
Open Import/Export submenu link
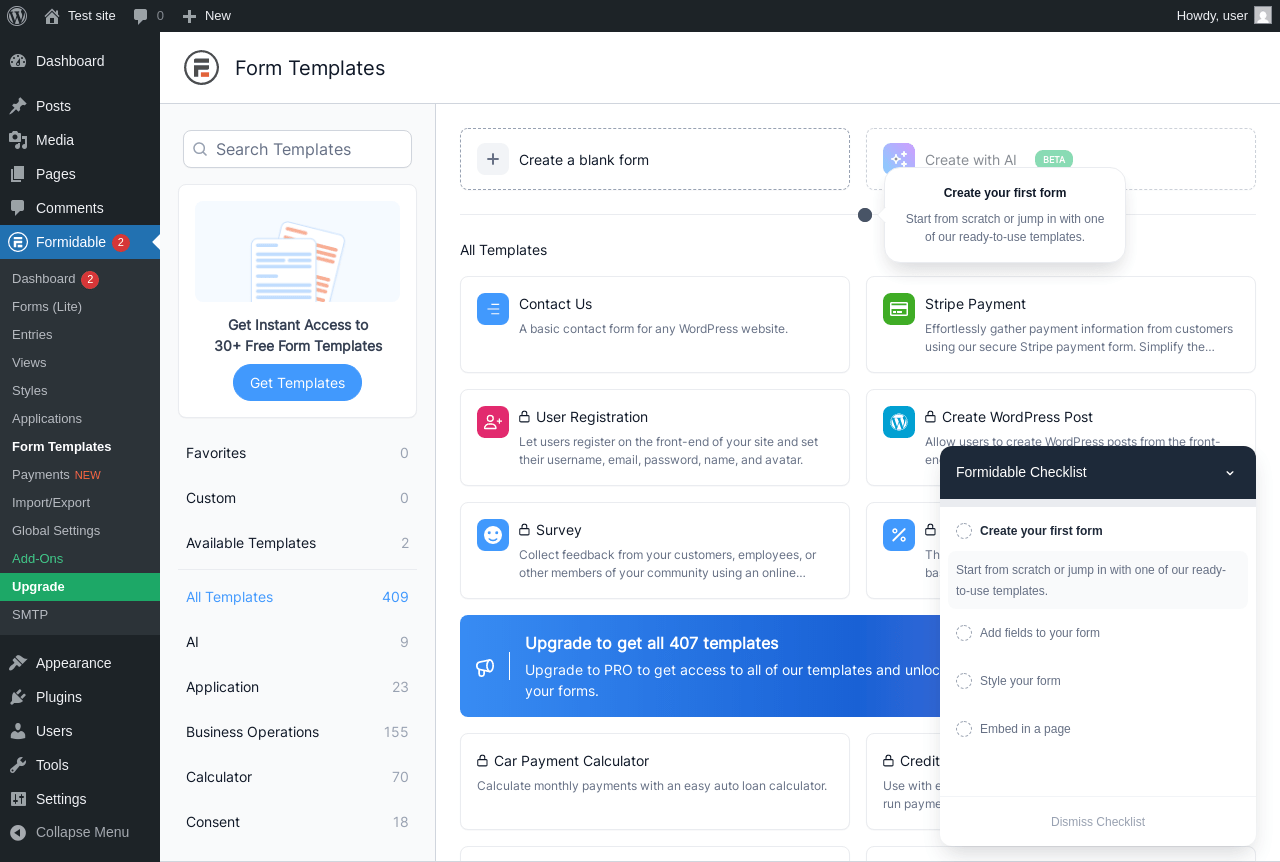[x=80, y=503]
